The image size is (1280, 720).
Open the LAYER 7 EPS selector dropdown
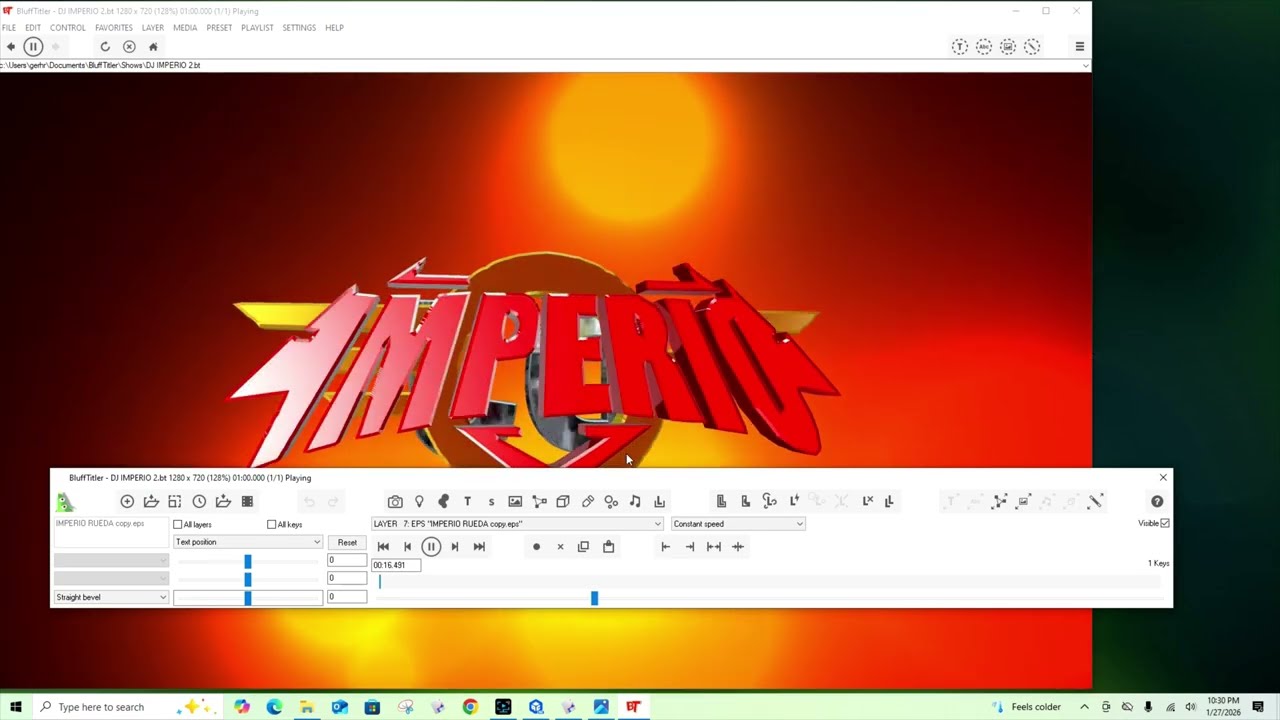coord(517,524)
